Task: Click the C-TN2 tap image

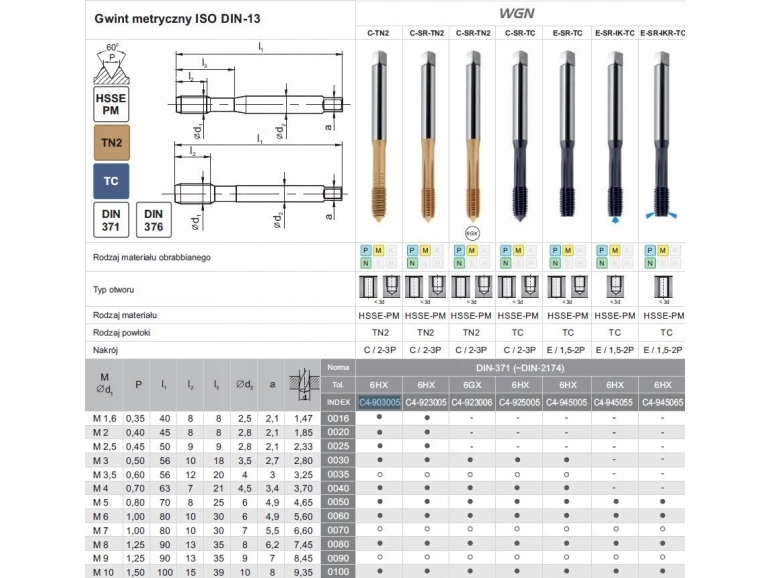Action: (379, 136)
